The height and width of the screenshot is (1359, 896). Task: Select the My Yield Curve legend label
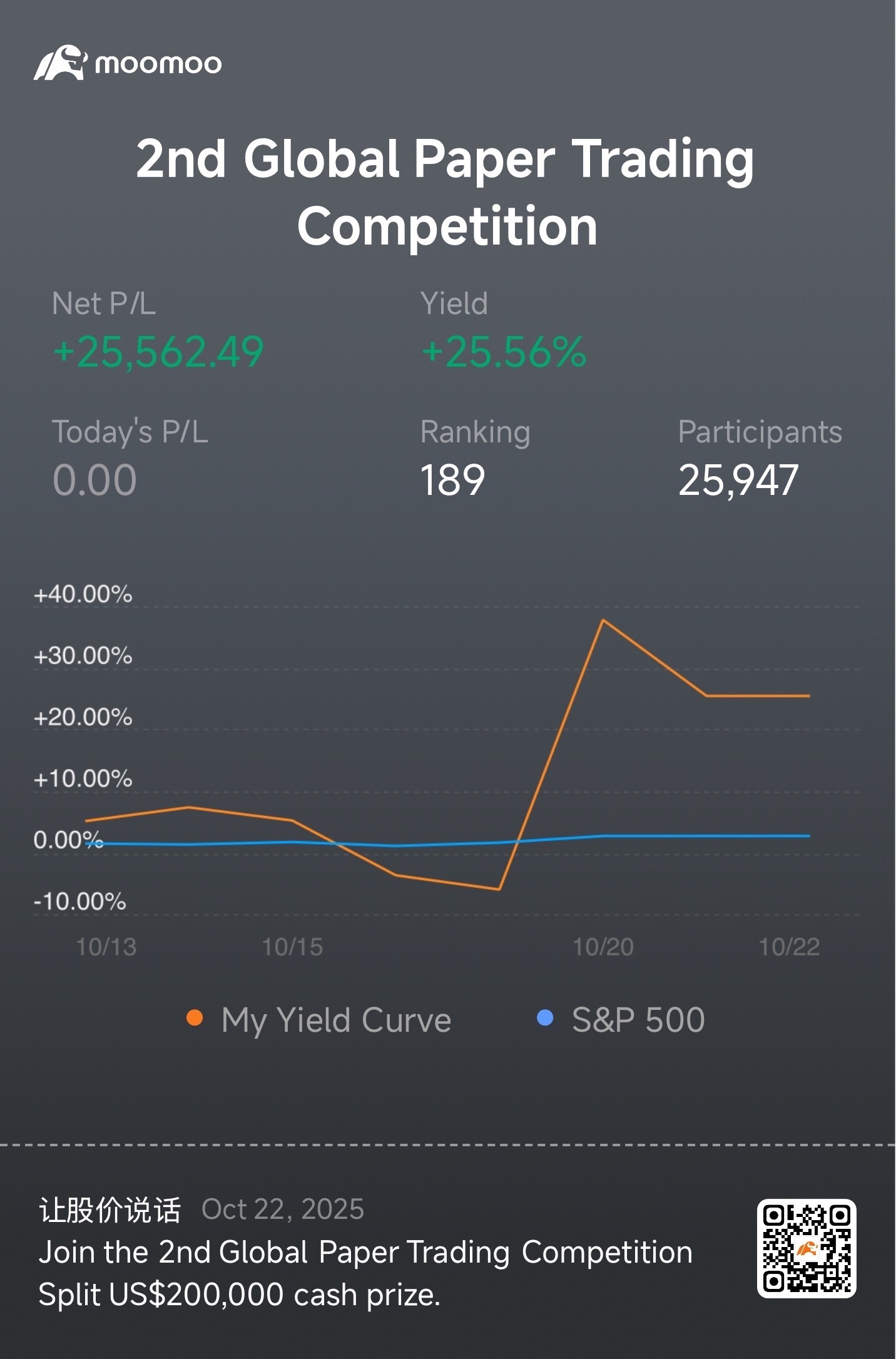coord(336,1020)
